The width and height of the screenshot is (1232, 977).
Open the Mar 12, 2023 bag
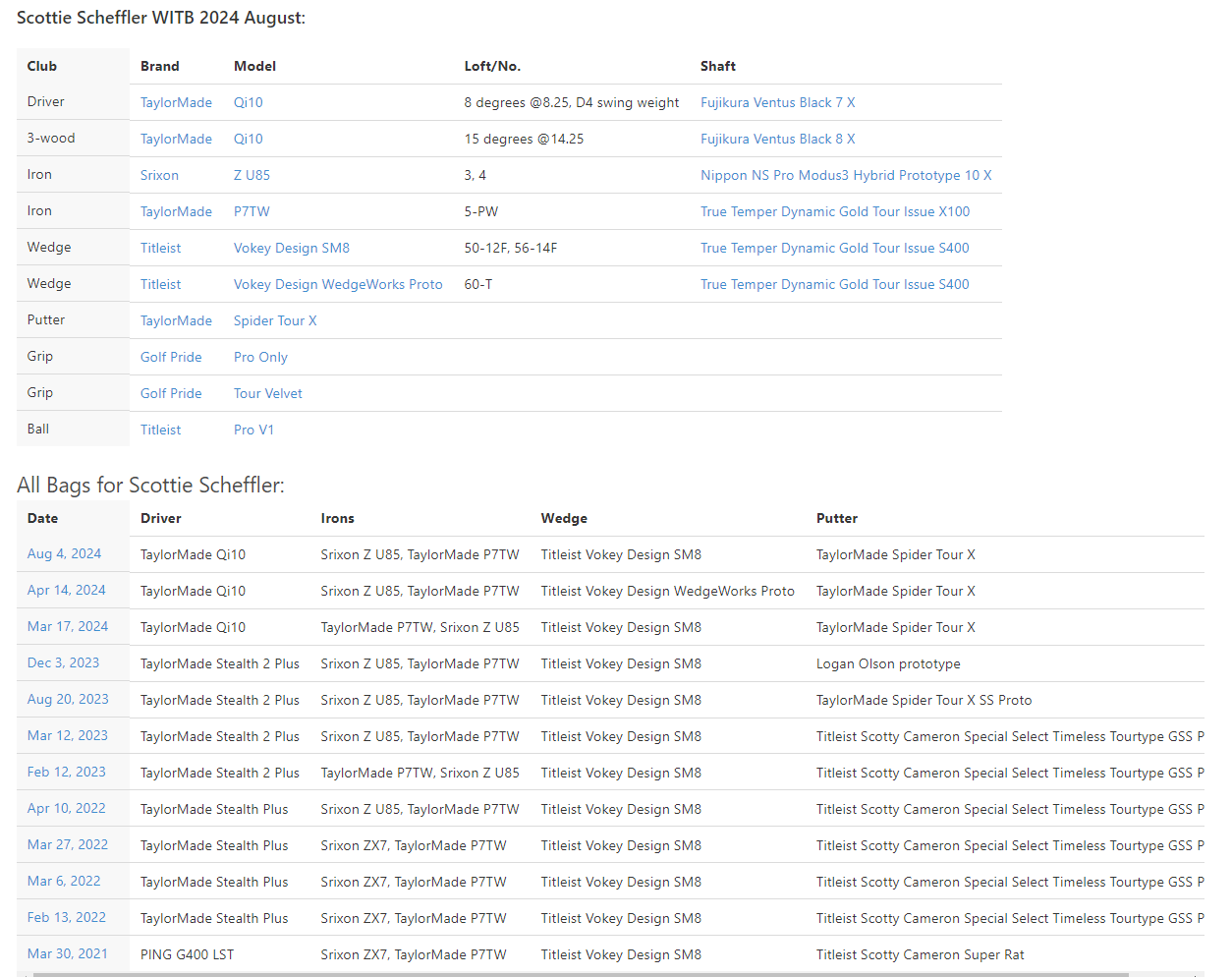(x=68, y=735)
